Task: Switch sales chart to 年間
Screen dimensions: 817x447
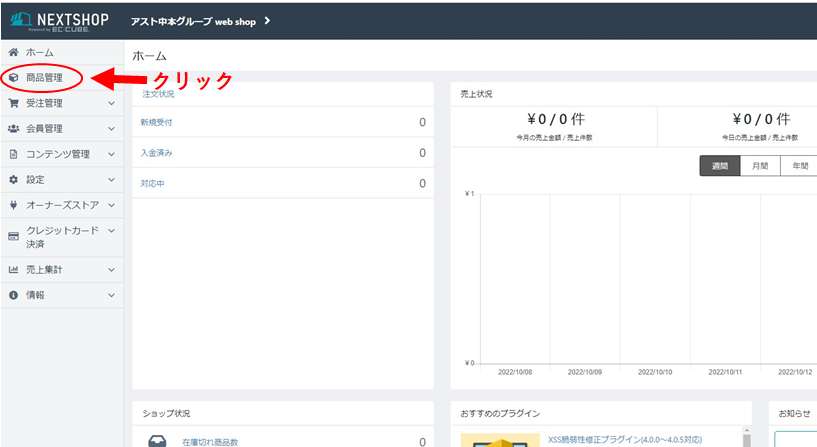Action: [x=799, y=167]
